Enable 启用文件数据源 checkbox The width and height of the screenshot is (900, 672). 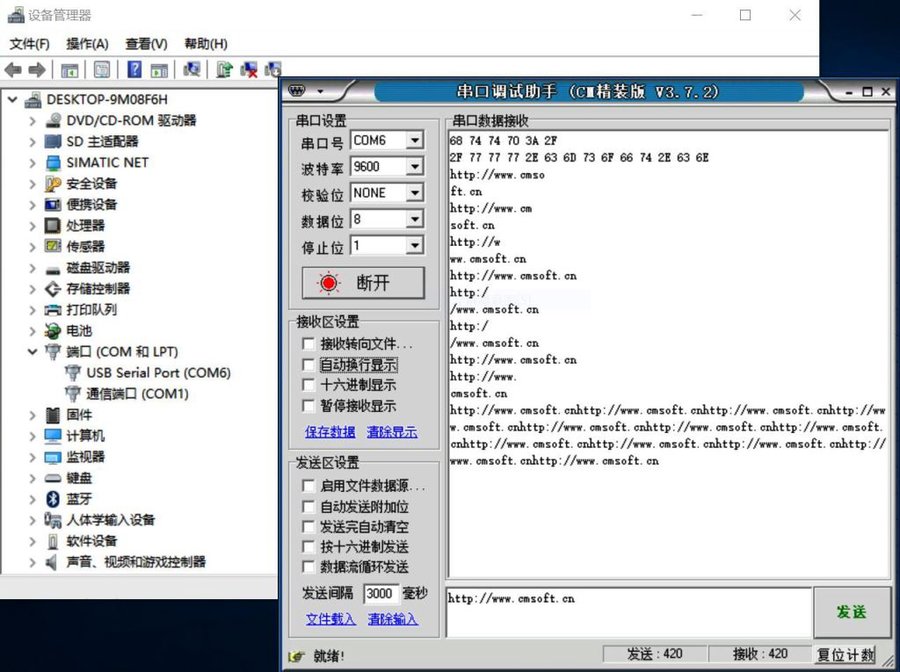pos(309,486)
